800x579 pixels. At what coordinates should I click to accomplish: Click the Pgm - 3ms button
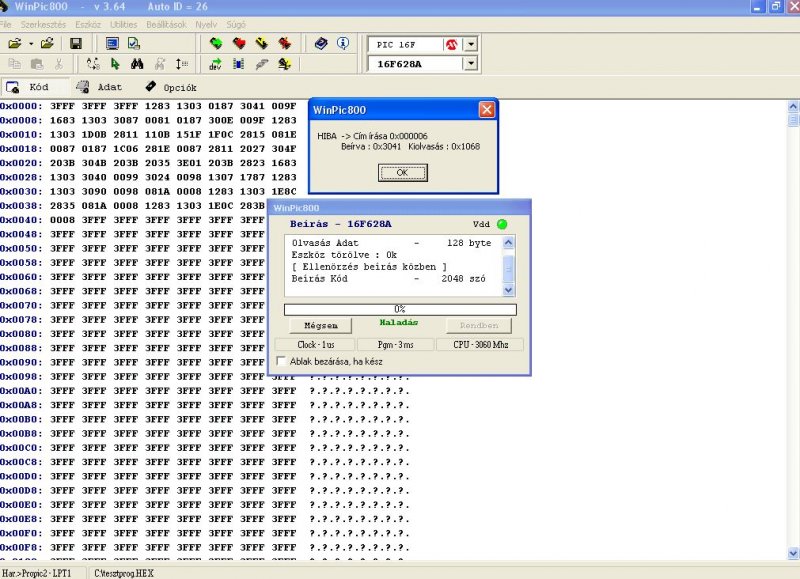click(x=395, y=344)
